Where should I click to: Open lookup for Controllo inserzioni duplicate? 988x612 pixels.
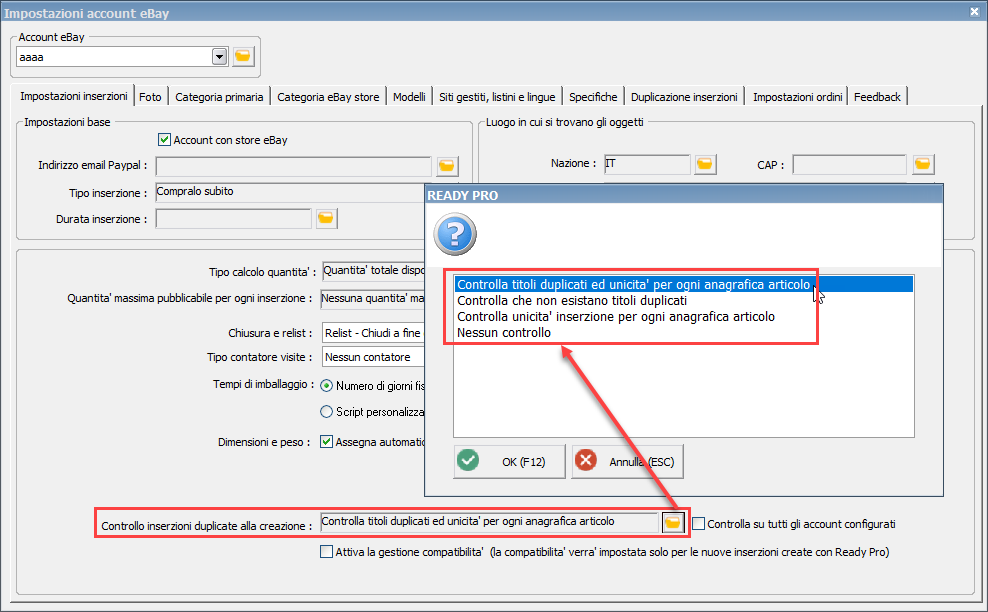673,523
